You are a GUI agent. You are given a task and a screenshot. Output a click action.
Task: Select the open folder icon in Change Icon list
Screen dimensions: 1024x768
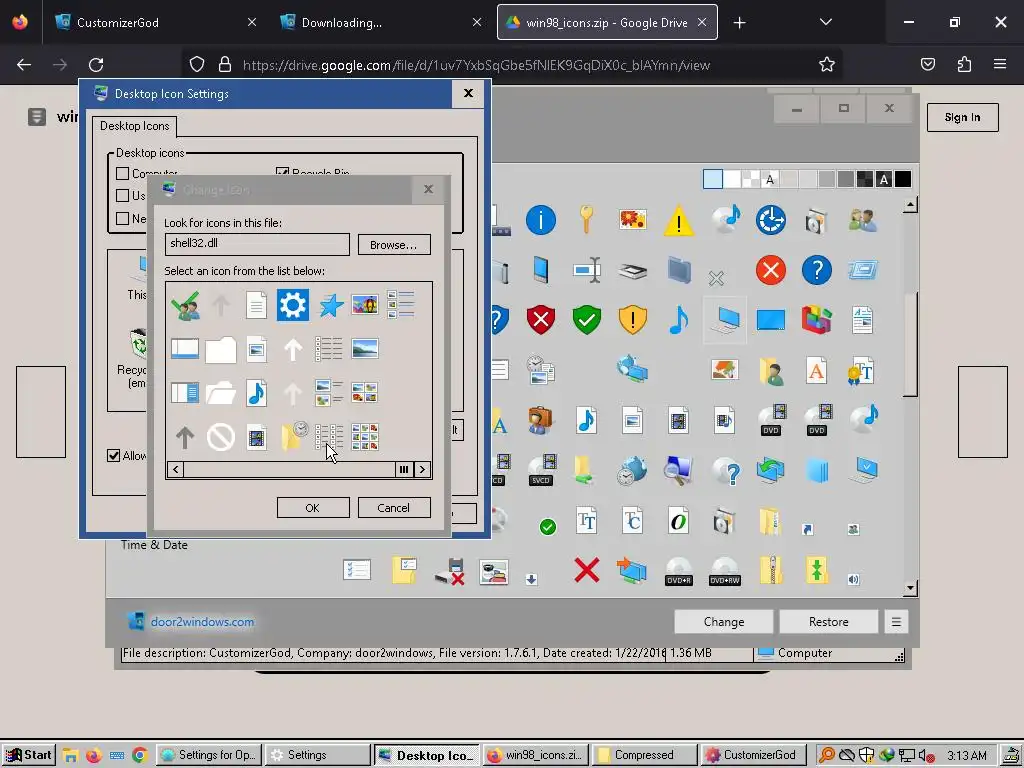tap(221, 392)
